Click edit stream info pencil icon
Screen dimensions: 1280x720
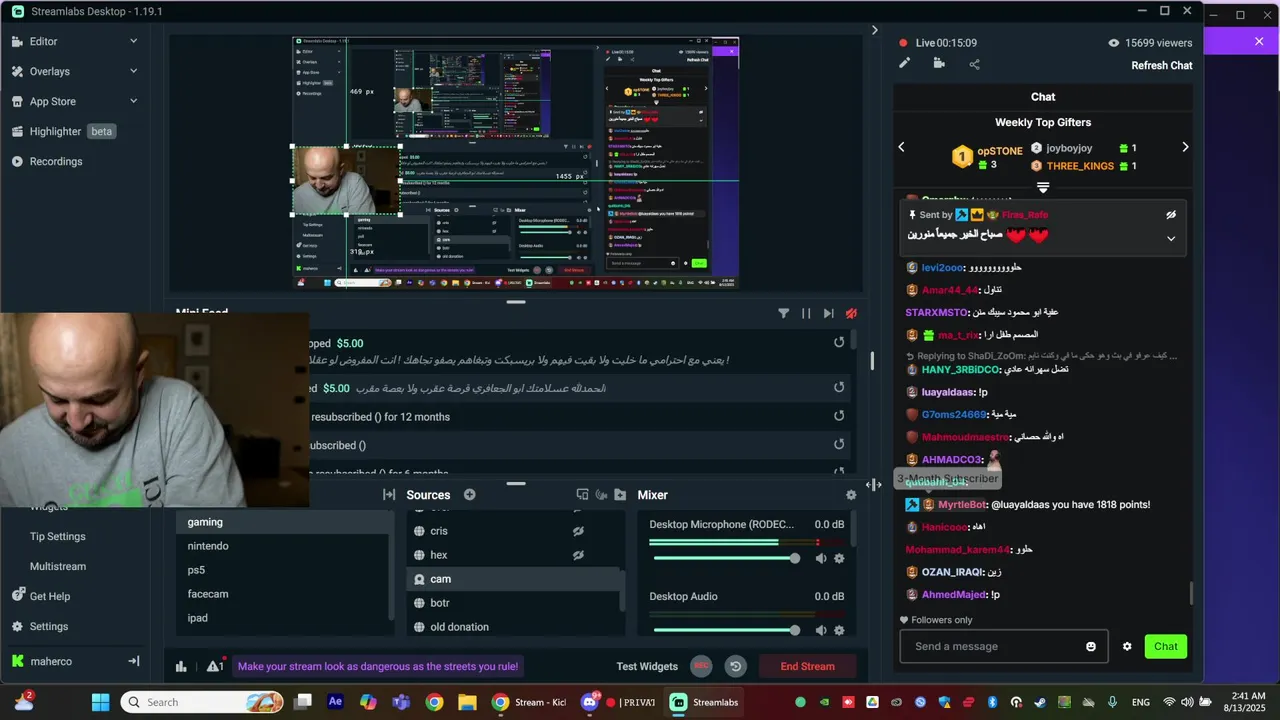(905, 64)
